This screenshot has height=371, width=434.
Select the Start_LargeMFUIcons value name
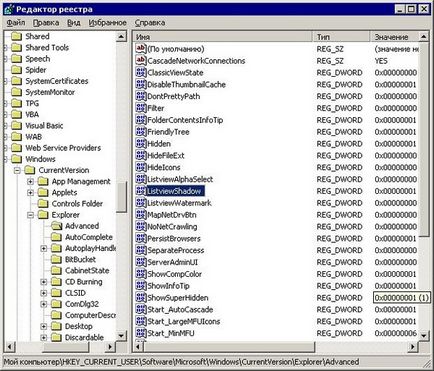[x=184, y=321]
